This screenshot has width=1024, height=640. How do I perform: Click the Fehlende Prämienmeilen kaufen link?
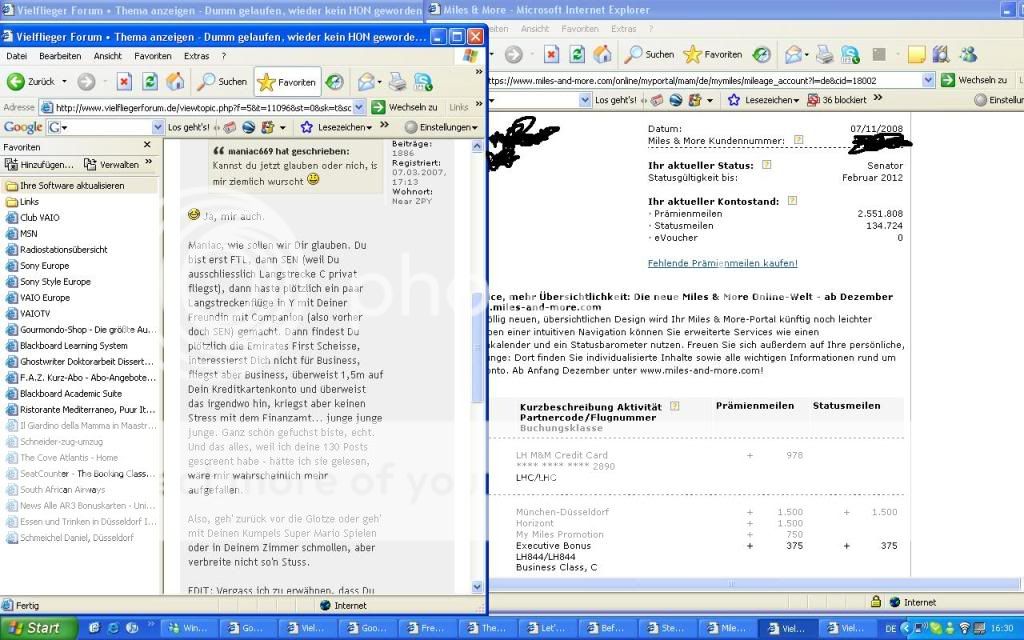(x=722, y=263)
